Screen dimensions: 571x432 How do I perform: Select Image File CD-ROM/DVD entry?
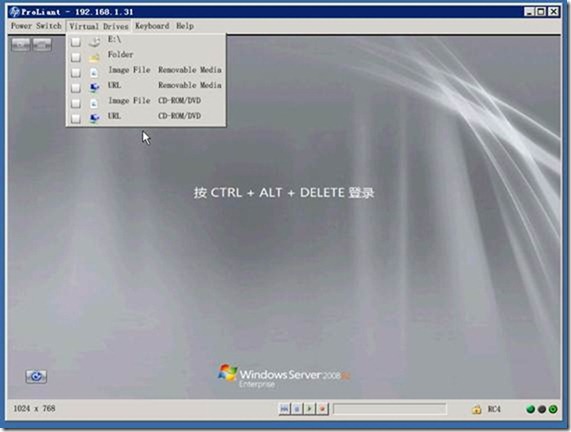click(x=146, y=101)
